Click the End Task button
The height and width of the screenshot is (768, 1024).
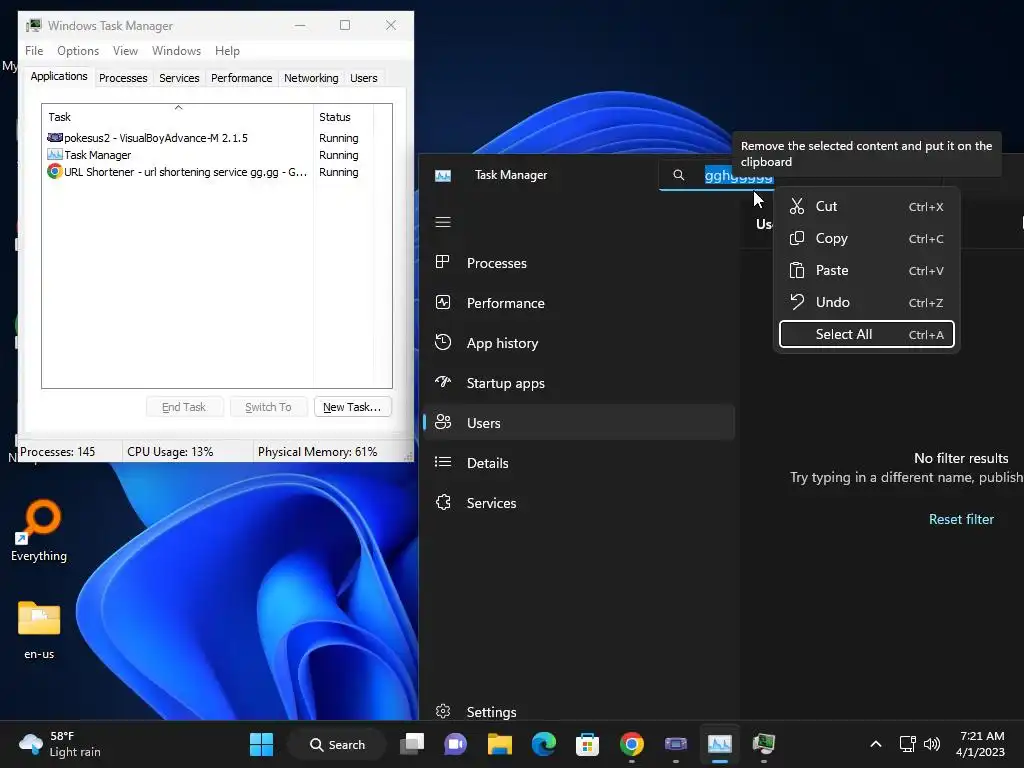pos(184,407)
